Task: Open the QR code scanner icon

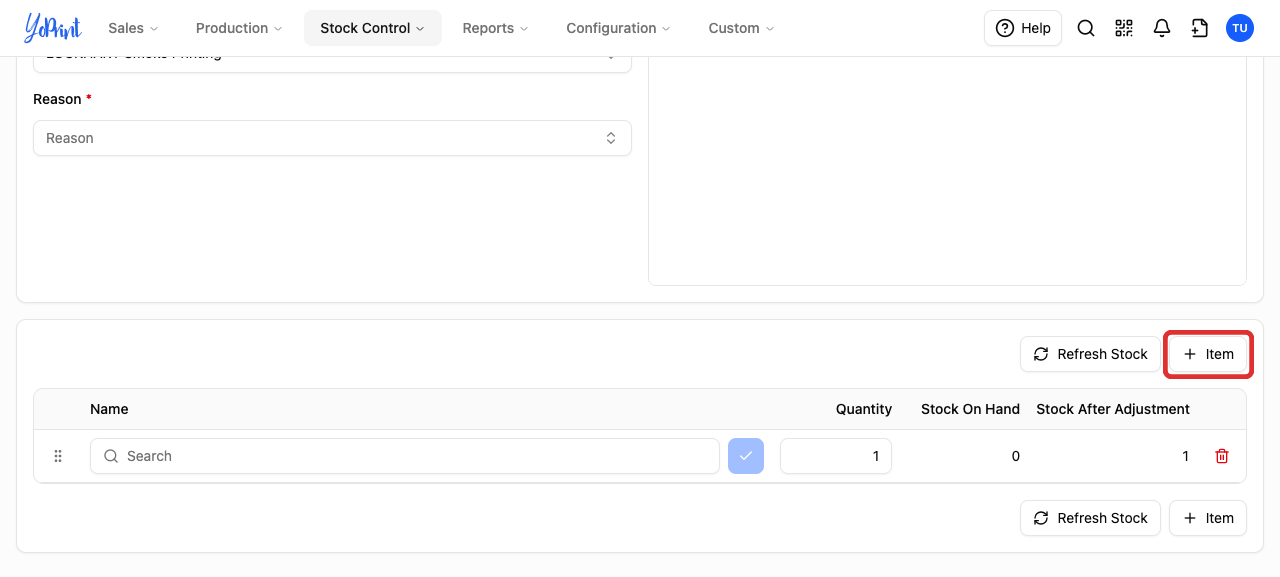Action: 1124,28
